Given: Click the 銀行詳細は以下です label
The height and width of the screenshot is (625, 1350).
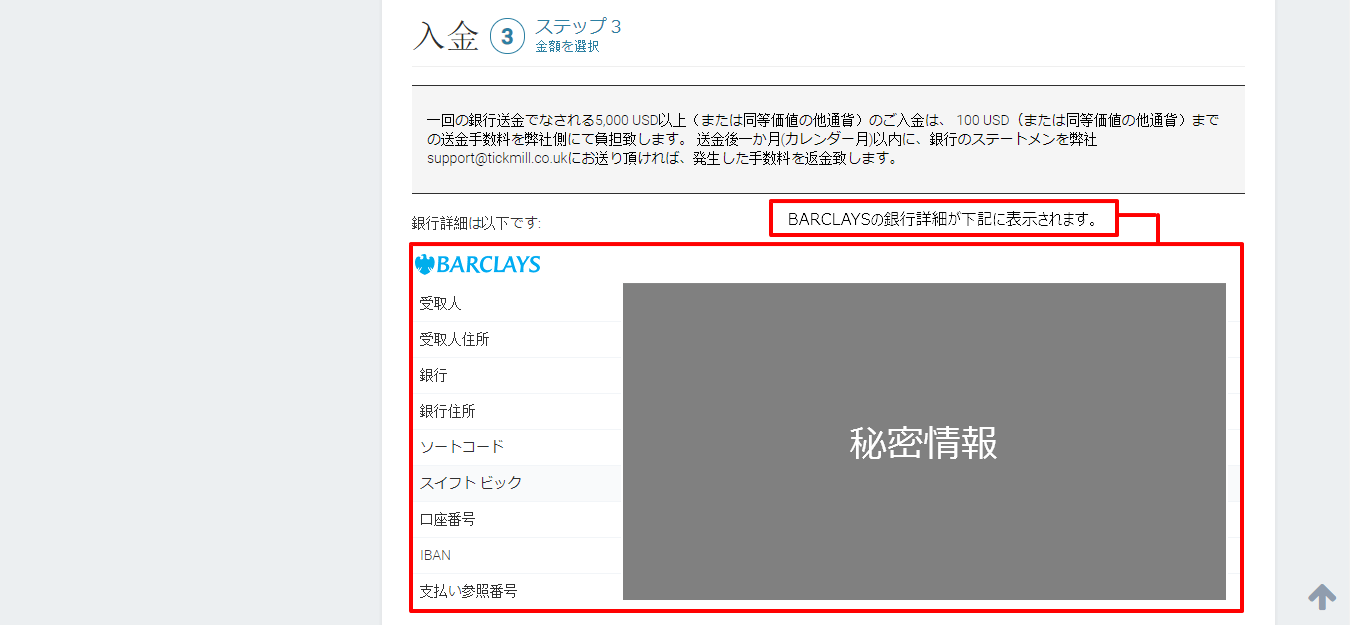Looking at the screenshot, I should pyautogui.click(x=476, y=223).
